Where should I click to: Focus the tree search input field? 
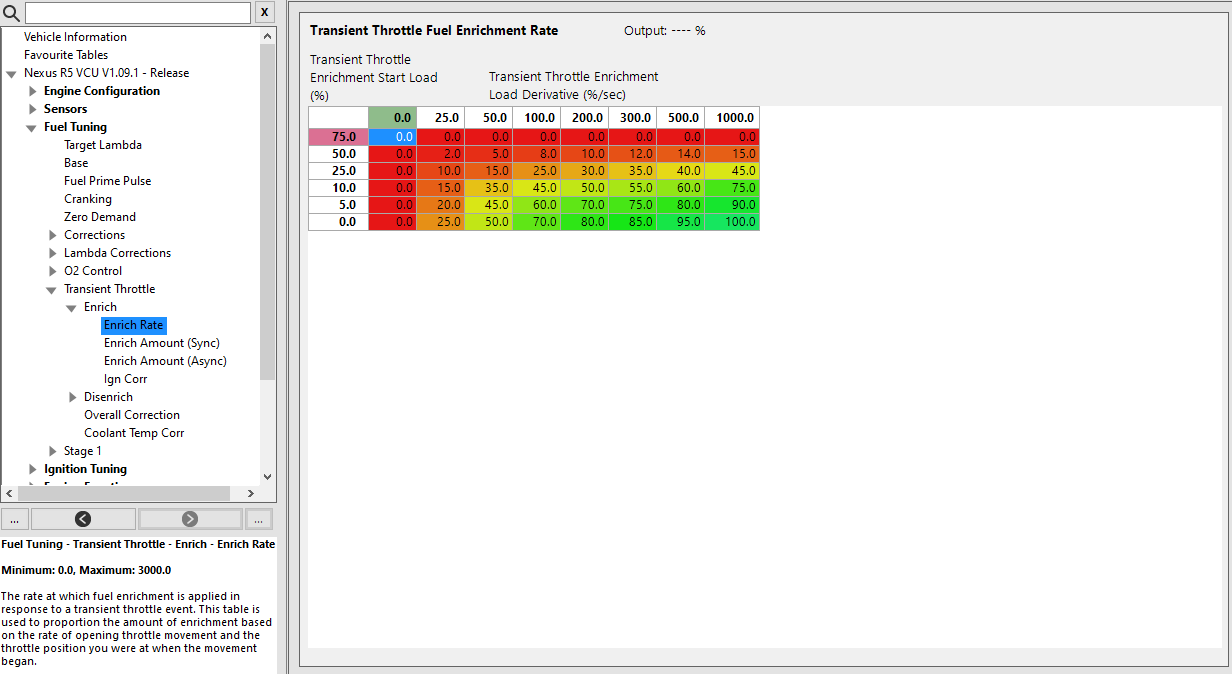(x=138, y=12)
